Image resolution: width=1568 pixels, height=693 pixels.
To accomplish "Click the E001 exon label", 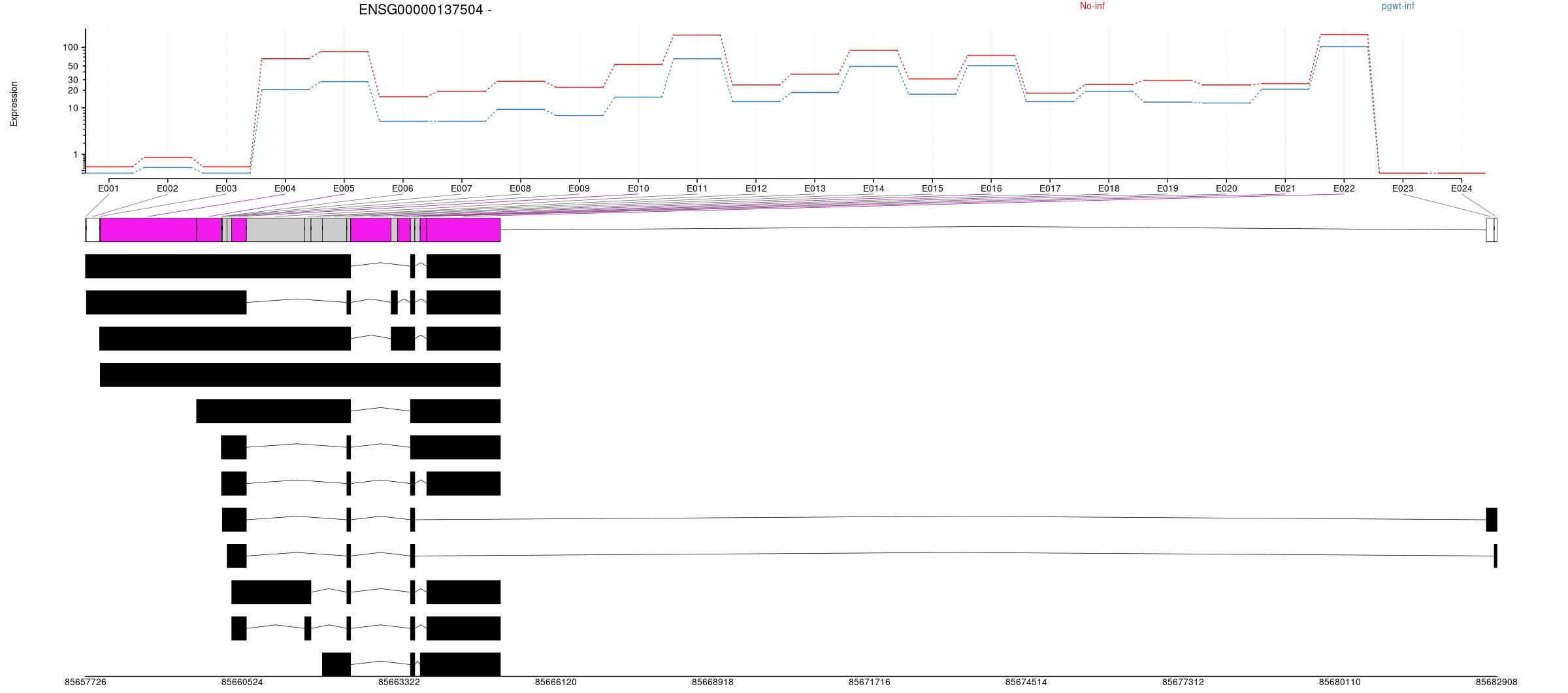I will click(x=108, y=188).
